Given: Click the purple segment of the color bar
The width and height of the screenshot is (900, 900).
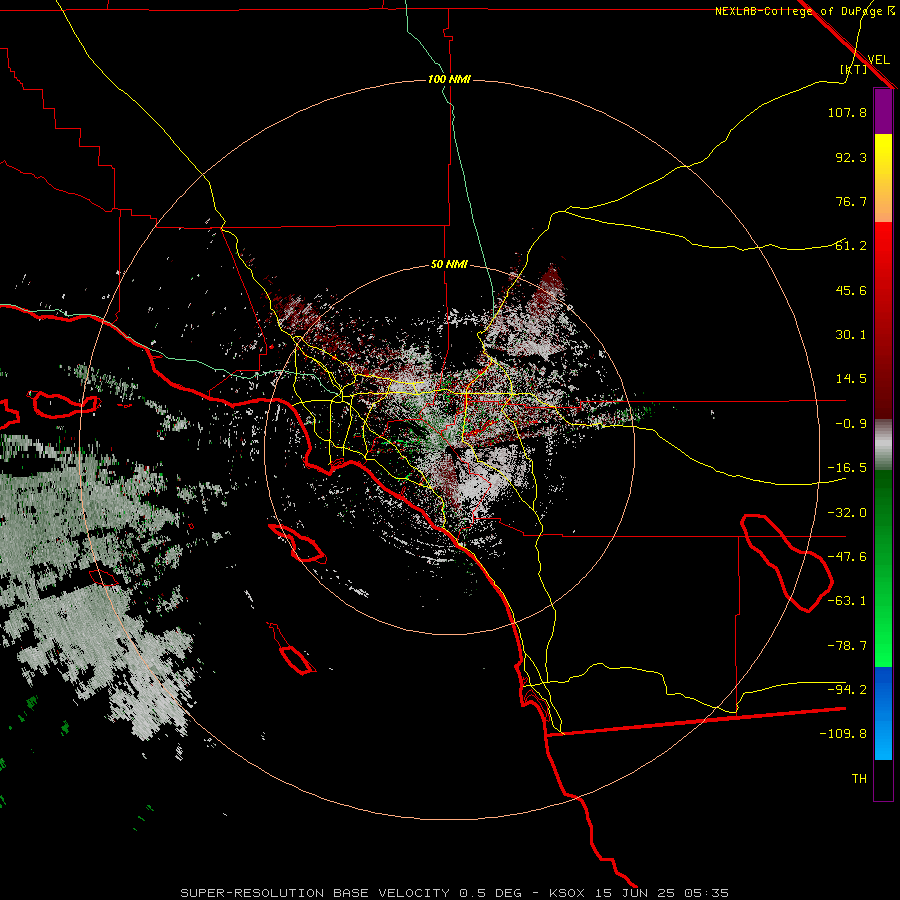Looking at the screenshot, I should pyautogui.click(x=883, y=112).
